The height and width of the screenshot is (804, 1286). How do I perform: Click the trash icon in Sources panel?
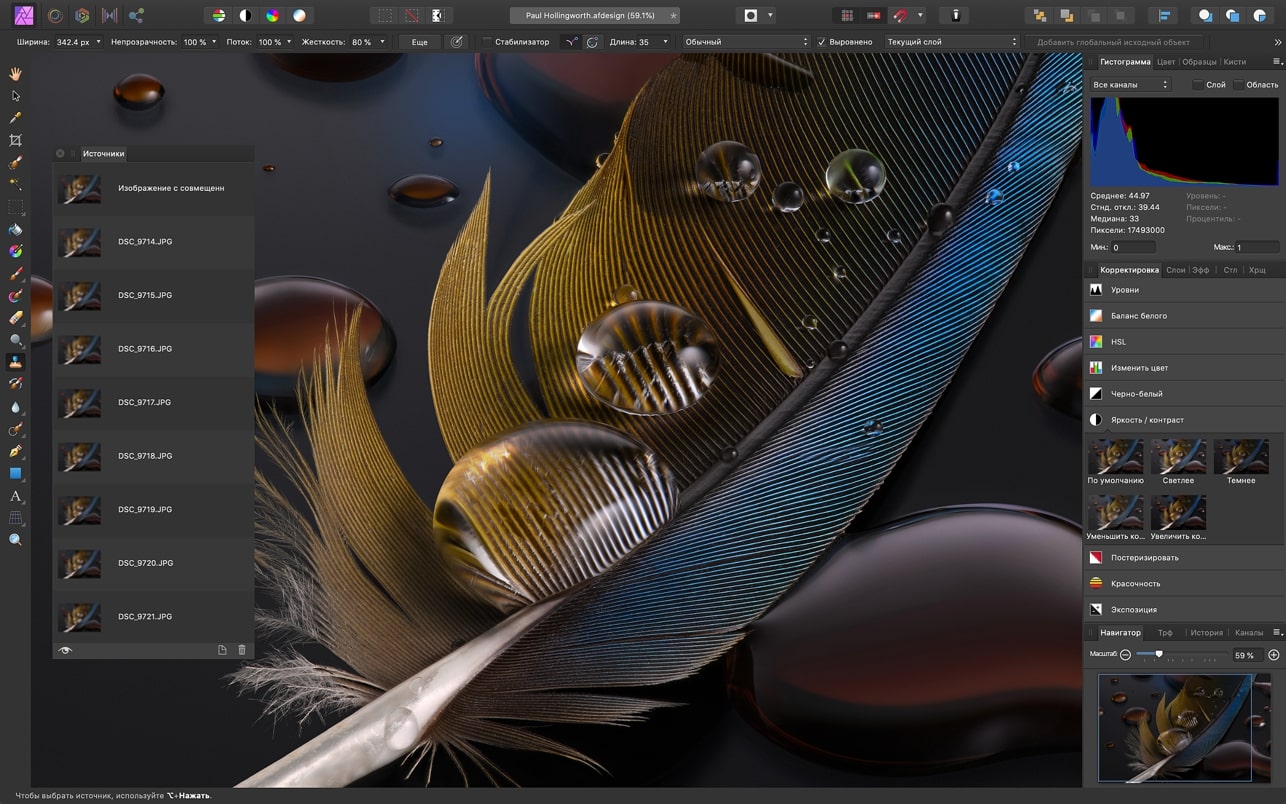click(241, 650)
